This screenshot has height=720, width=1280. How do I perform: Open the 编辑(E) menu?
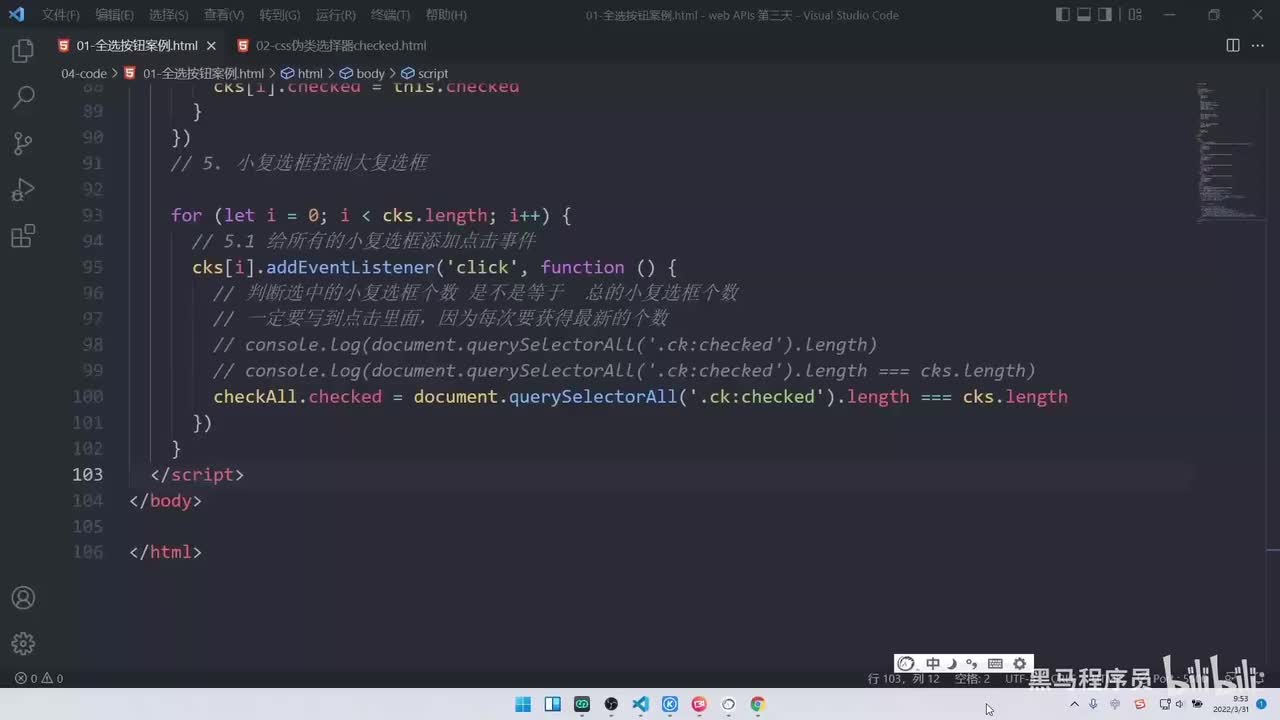115,15
